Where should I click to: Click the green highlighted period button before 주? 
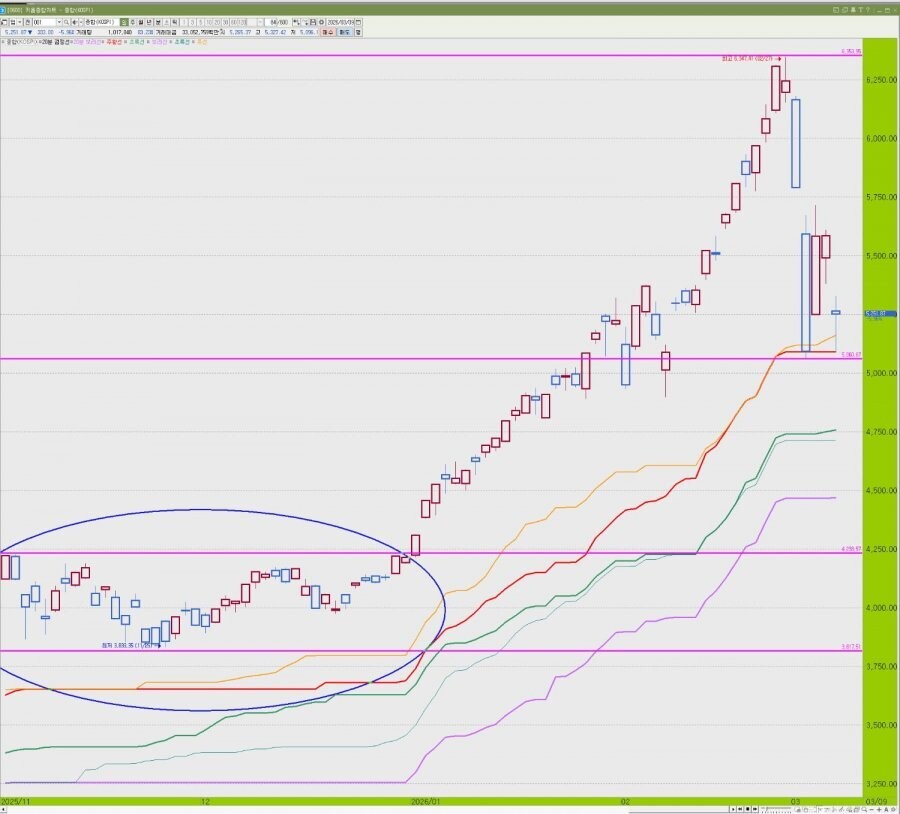point(124,22)
